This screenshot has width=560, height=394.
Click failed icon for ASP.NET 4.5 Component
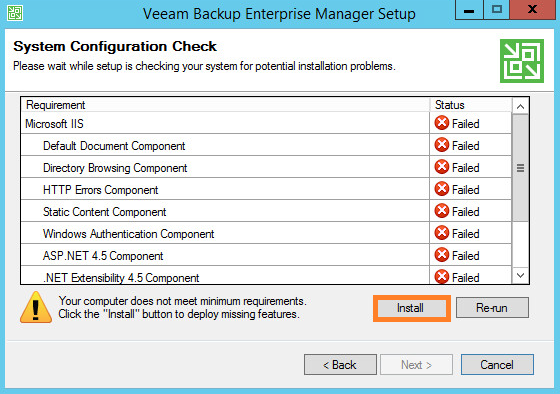[x=442, y=255]
